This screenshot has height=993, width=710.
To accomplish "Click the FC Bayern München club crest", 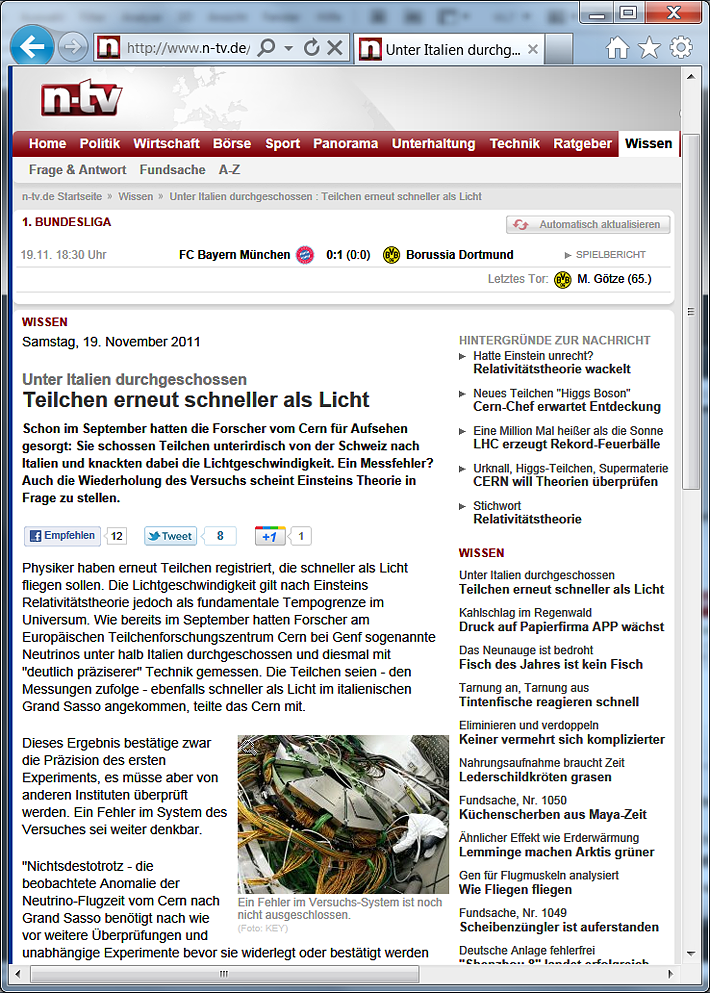I will tap(305, 255).
